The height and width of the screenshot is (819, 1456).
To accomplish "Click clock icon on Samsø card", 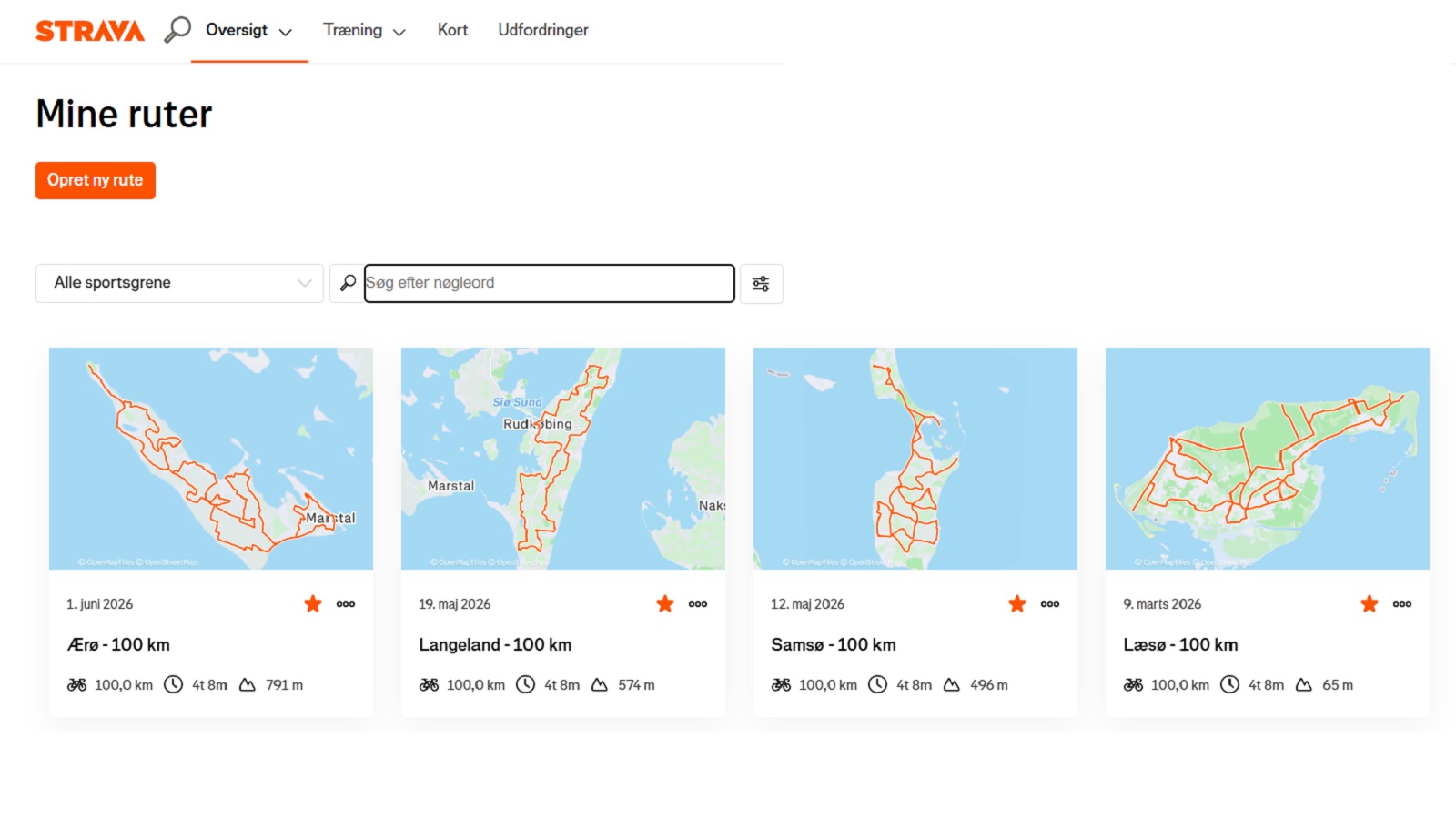I will (877, 684).
